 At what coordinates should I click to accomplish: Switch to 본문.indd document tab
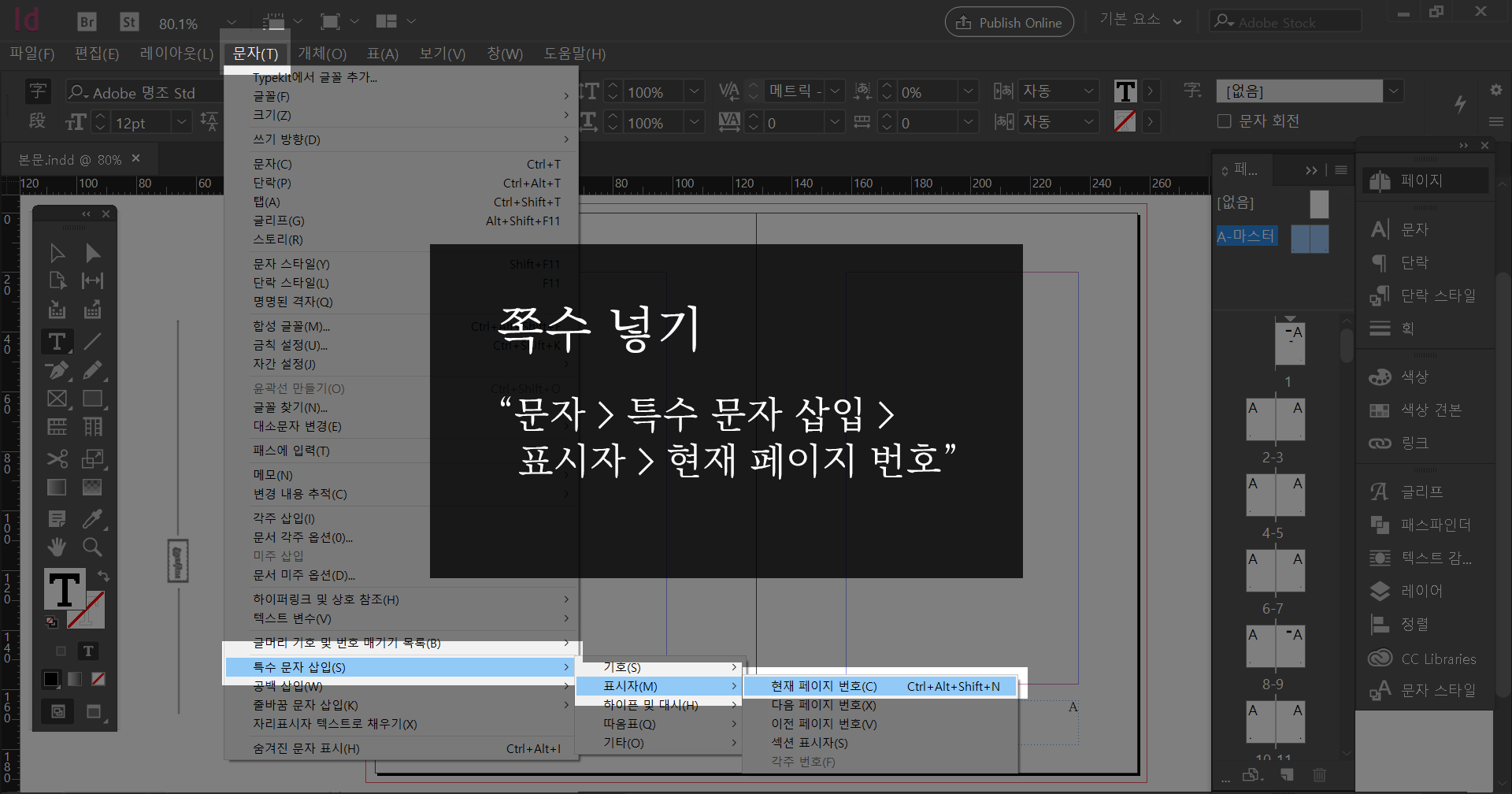coord(69,160)
